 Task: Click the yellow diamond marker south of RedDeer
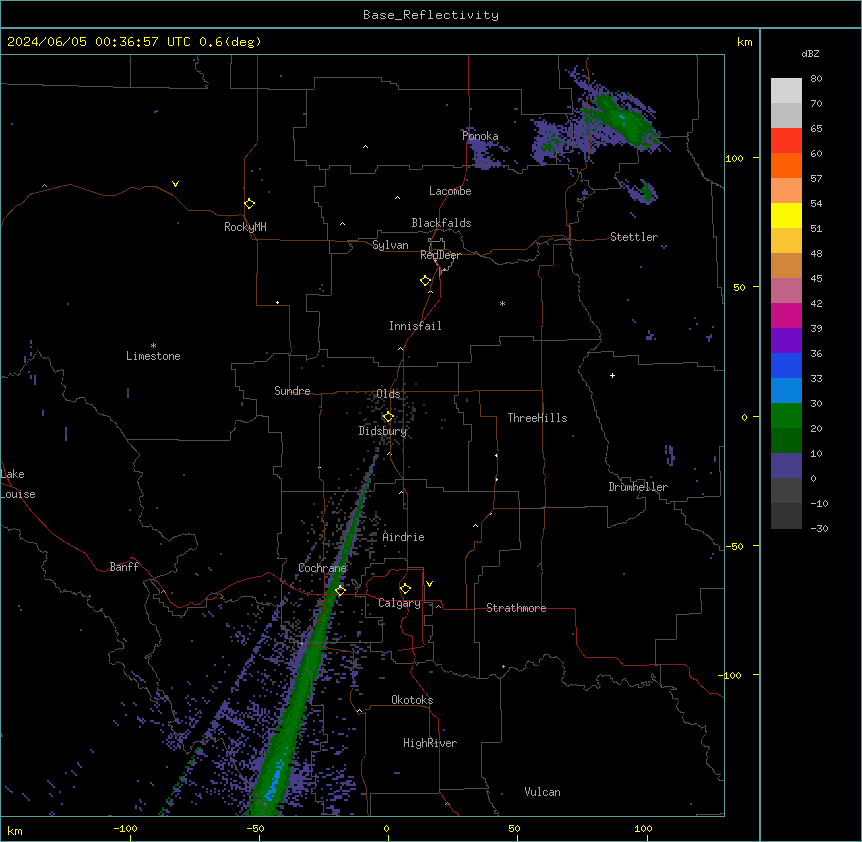point(425,280)
